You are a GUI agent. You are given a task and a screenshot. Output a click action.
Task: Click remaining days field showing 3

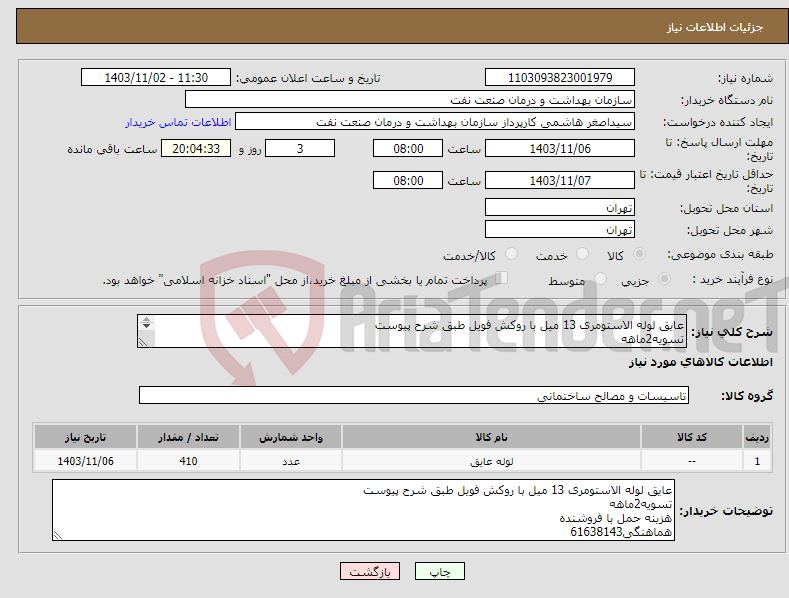pyautogui.click(x=300, y=148)
